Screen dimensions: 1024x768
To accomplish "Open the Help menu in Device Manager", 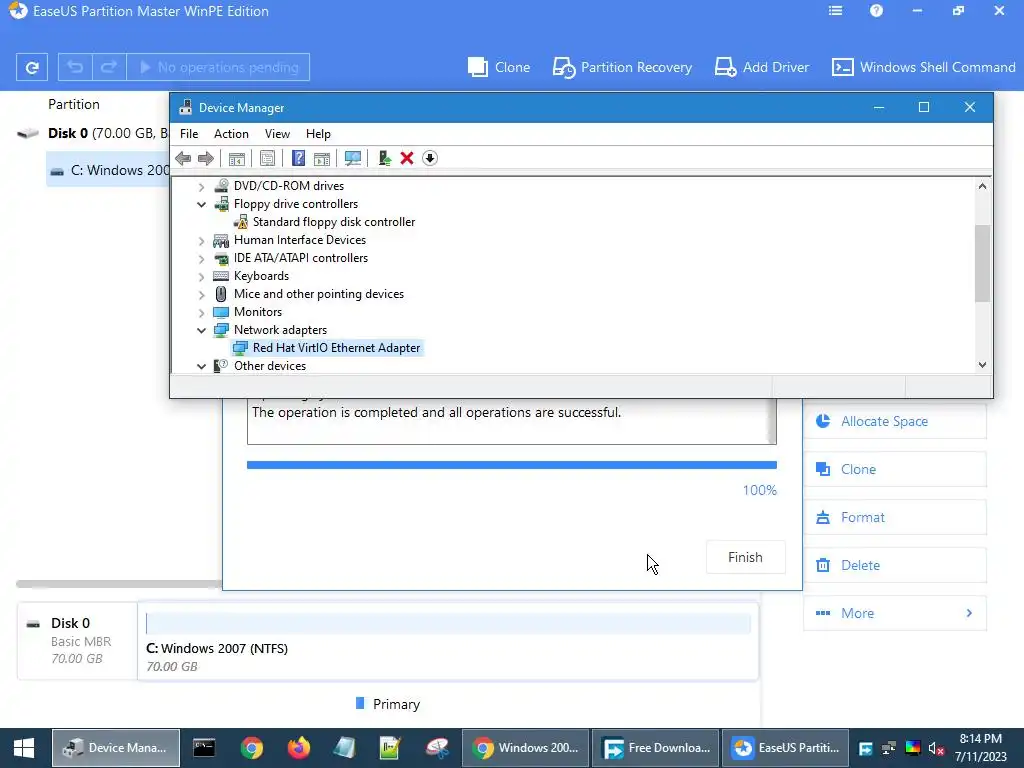I will pyautogui.click(x=318, y=134).
